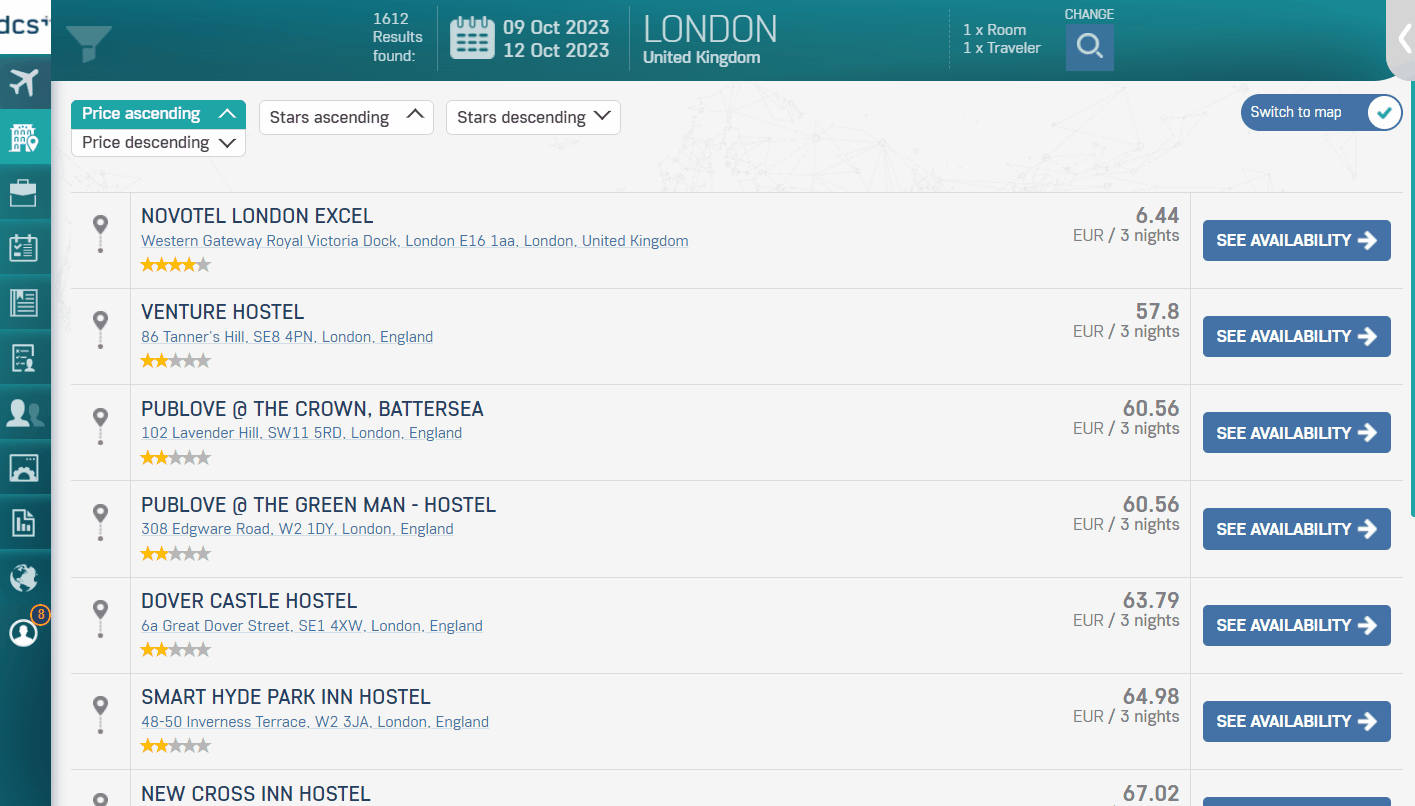Sort results by Stars descending
The image size is (1415, 806).
pos(533,117)
